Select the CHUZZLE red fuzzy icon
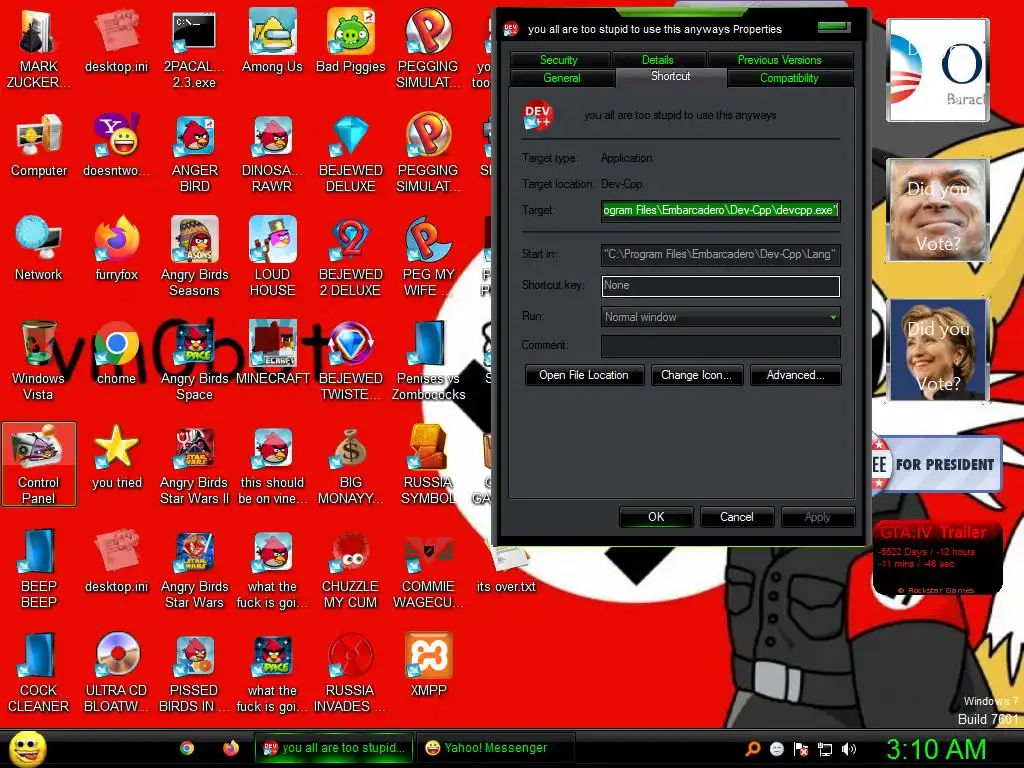The width and height of the screenshot is (1024, 768). [351, 568]
